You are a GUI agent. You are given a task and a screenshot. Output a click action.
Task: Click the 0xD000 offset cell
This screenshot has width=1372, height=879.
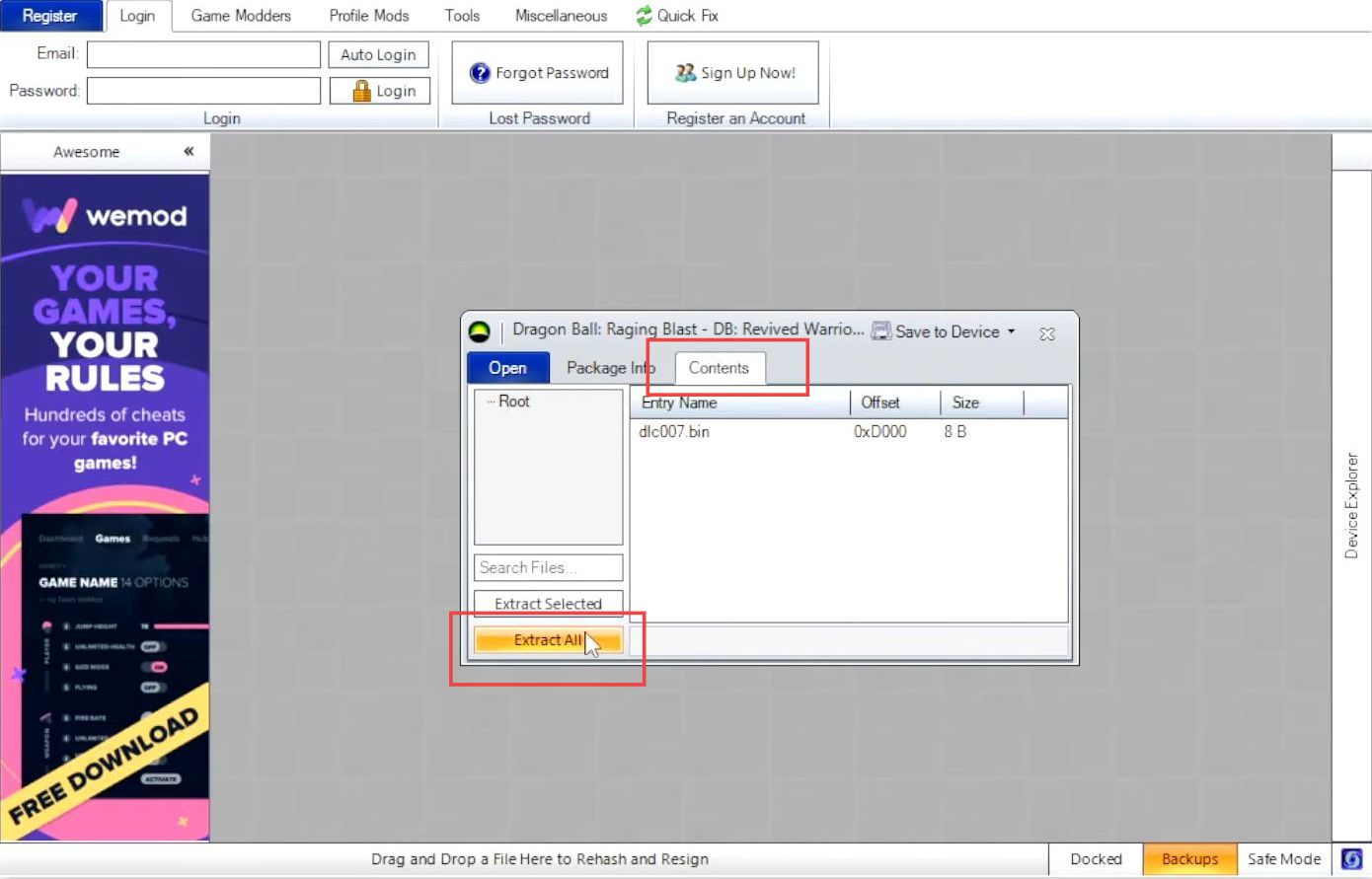click(880, 431)
